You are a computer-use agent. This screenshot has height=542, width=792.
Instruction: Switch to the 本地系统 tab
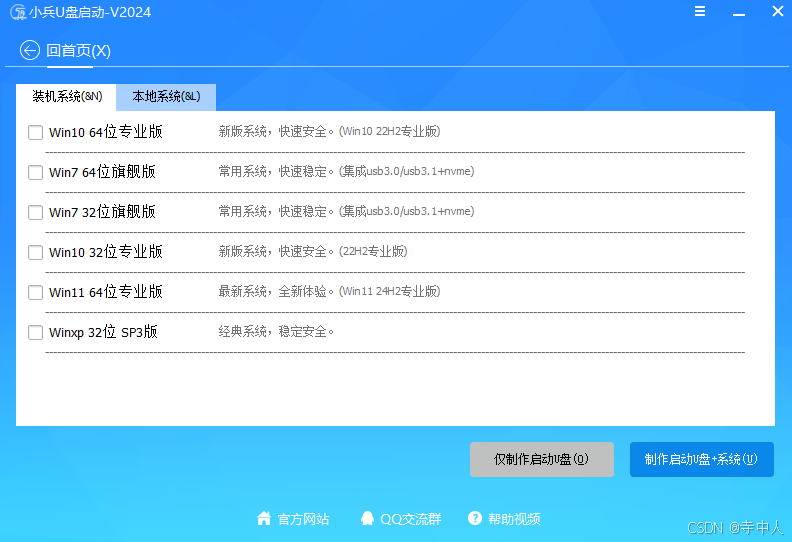point(166,97)
